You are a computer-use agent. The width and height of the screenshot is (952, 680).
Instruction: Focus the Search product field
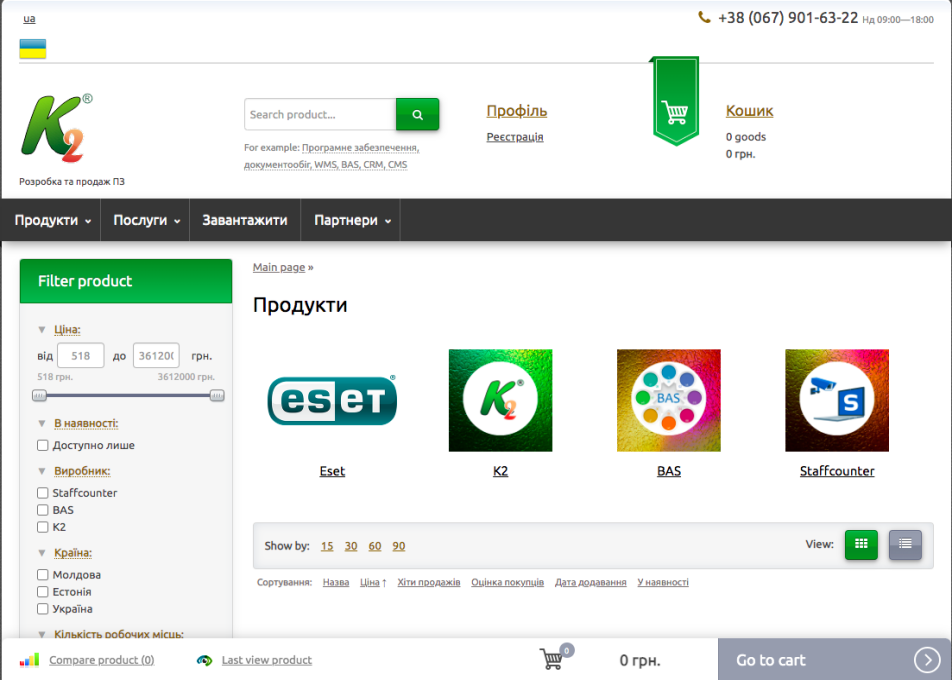point(321,114)
